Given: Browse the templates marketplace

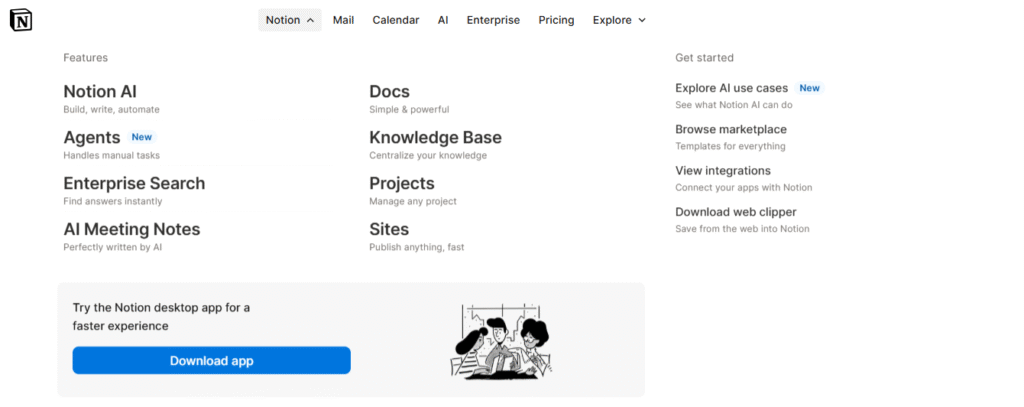Looking at the screenshot, I should point(730,130).
